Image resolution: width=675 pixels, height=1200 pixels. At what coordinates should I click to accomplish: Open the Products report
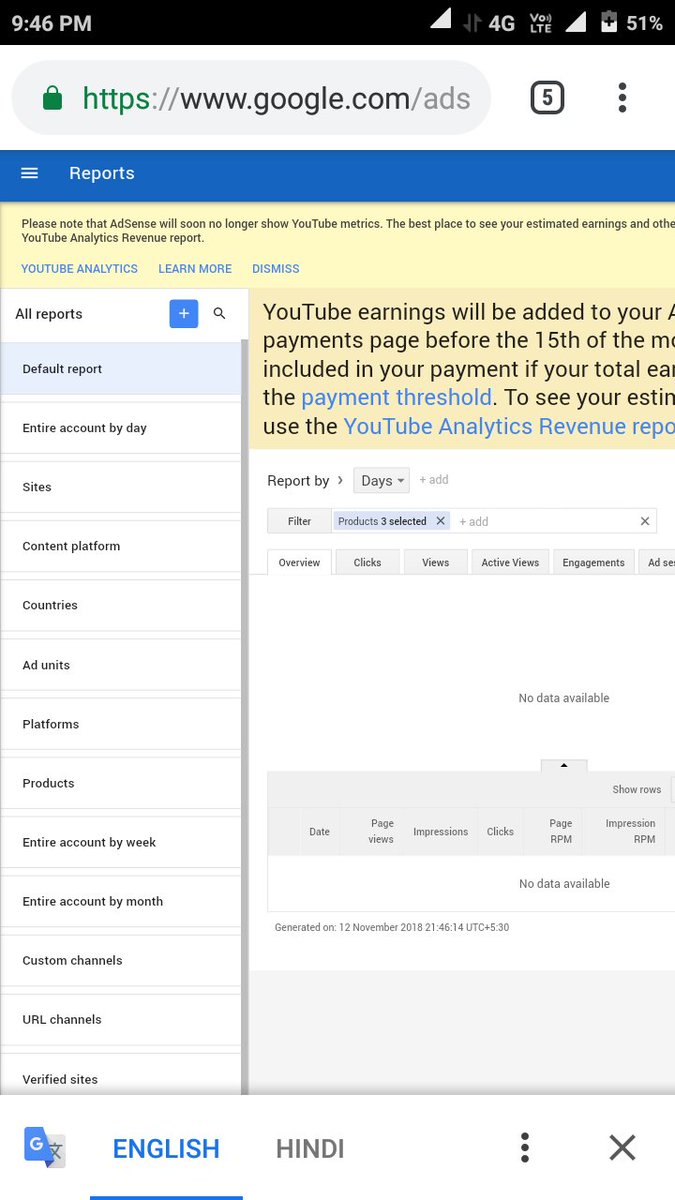click(121, 783)
